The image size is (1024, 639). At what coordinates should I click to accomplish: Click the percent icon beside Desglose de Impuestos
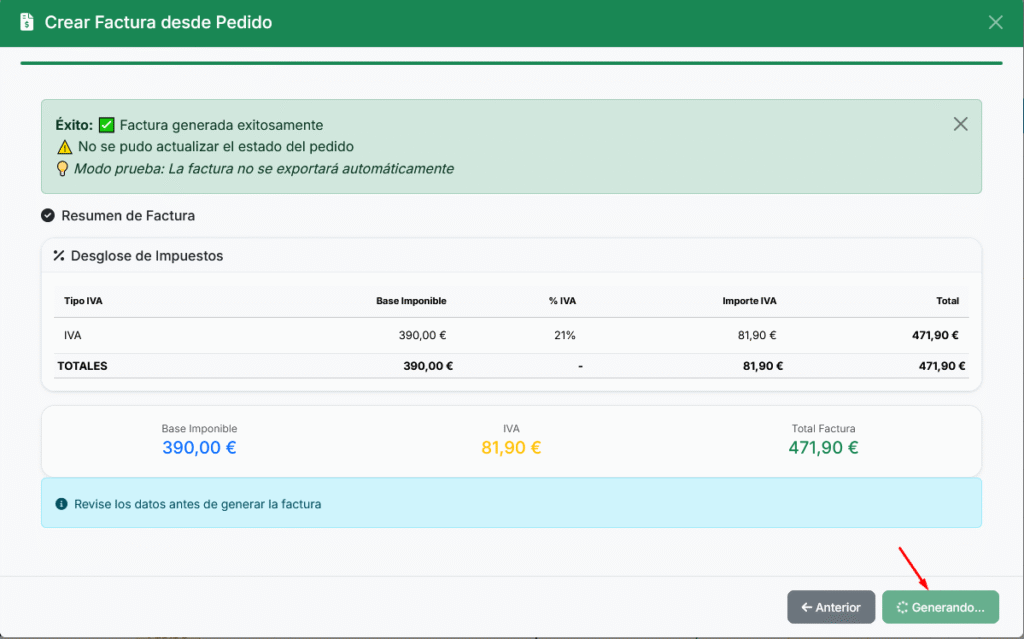tap(59, 256)
